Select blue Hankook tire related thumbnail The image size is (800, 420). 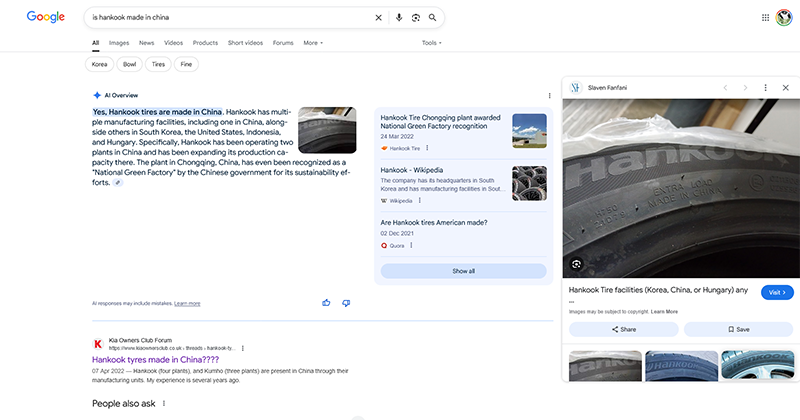pyautogui.click(x=681, y=366)
